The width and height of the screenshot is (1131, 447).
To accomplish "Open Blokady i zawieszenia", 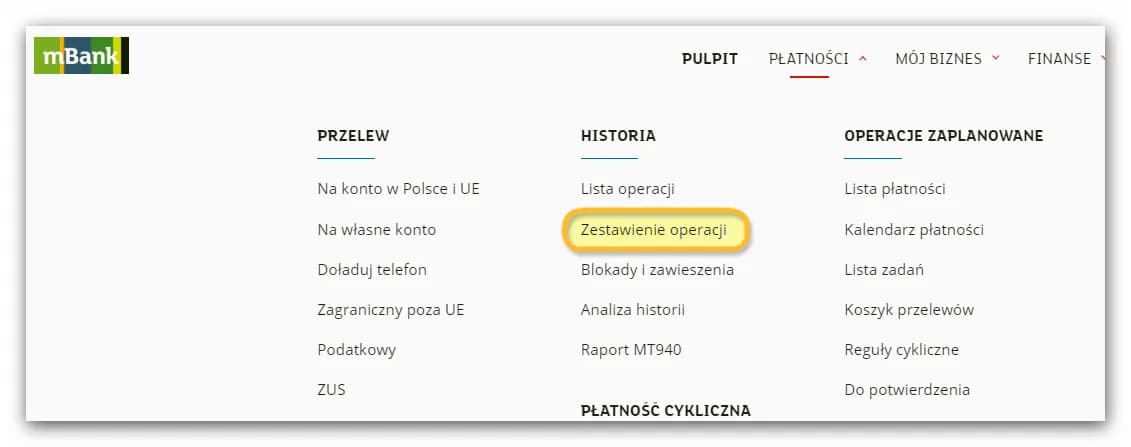I will [x=657, y=270].
